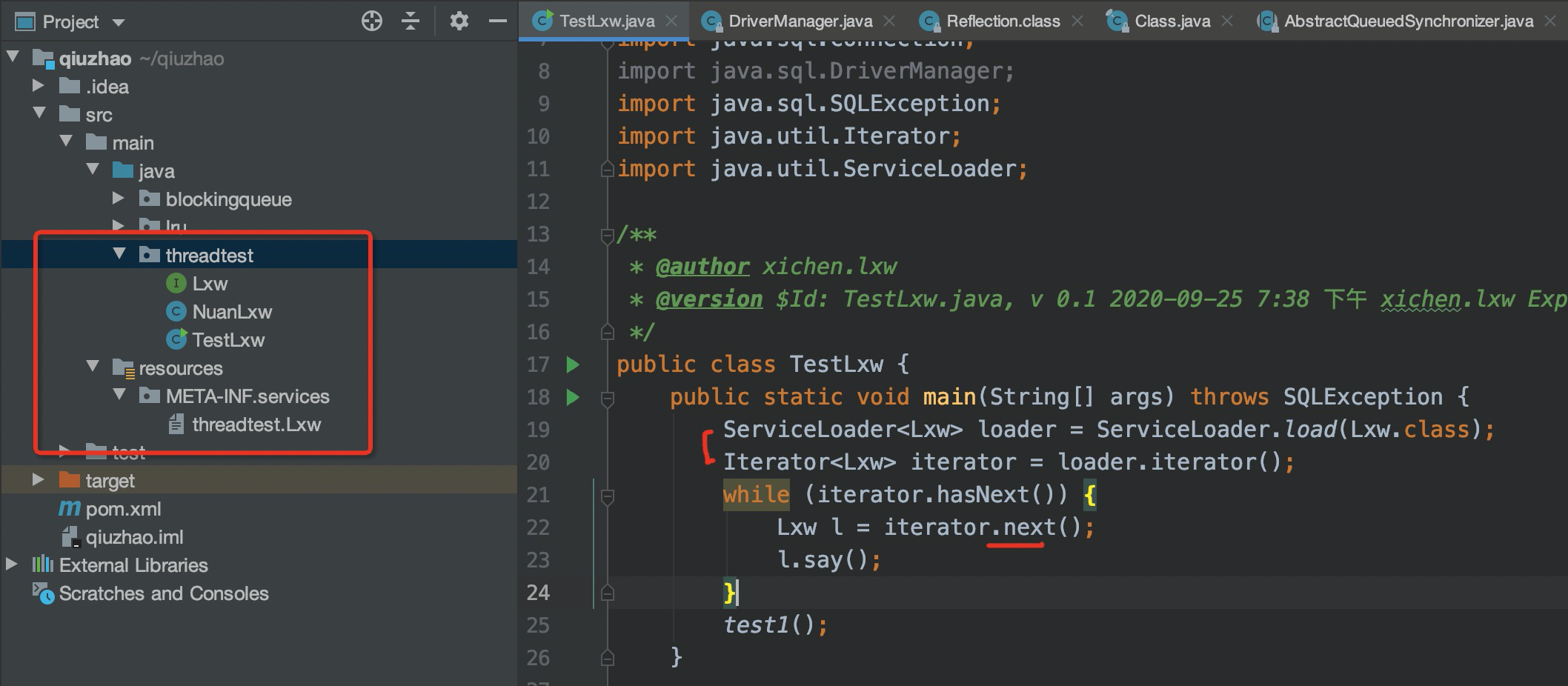
Task: Click the while keyword on line 21
Action: pos(756,495)
